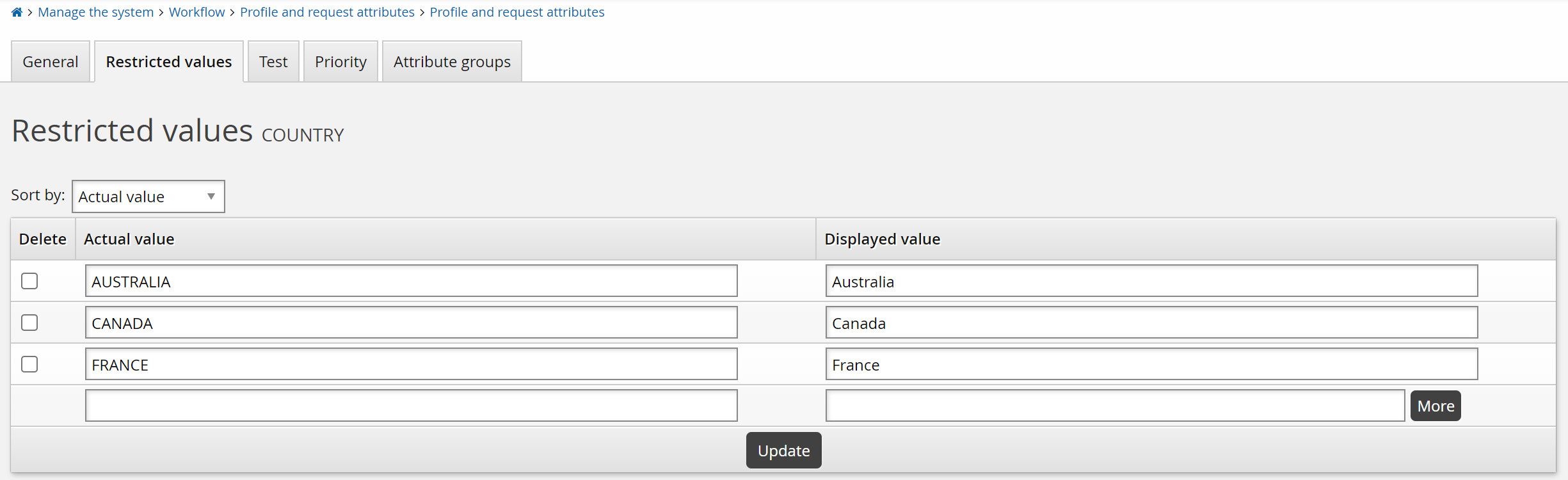The image size is (1568, 480).
Task: Click the empty new actual value field
Action: [411, 406]
